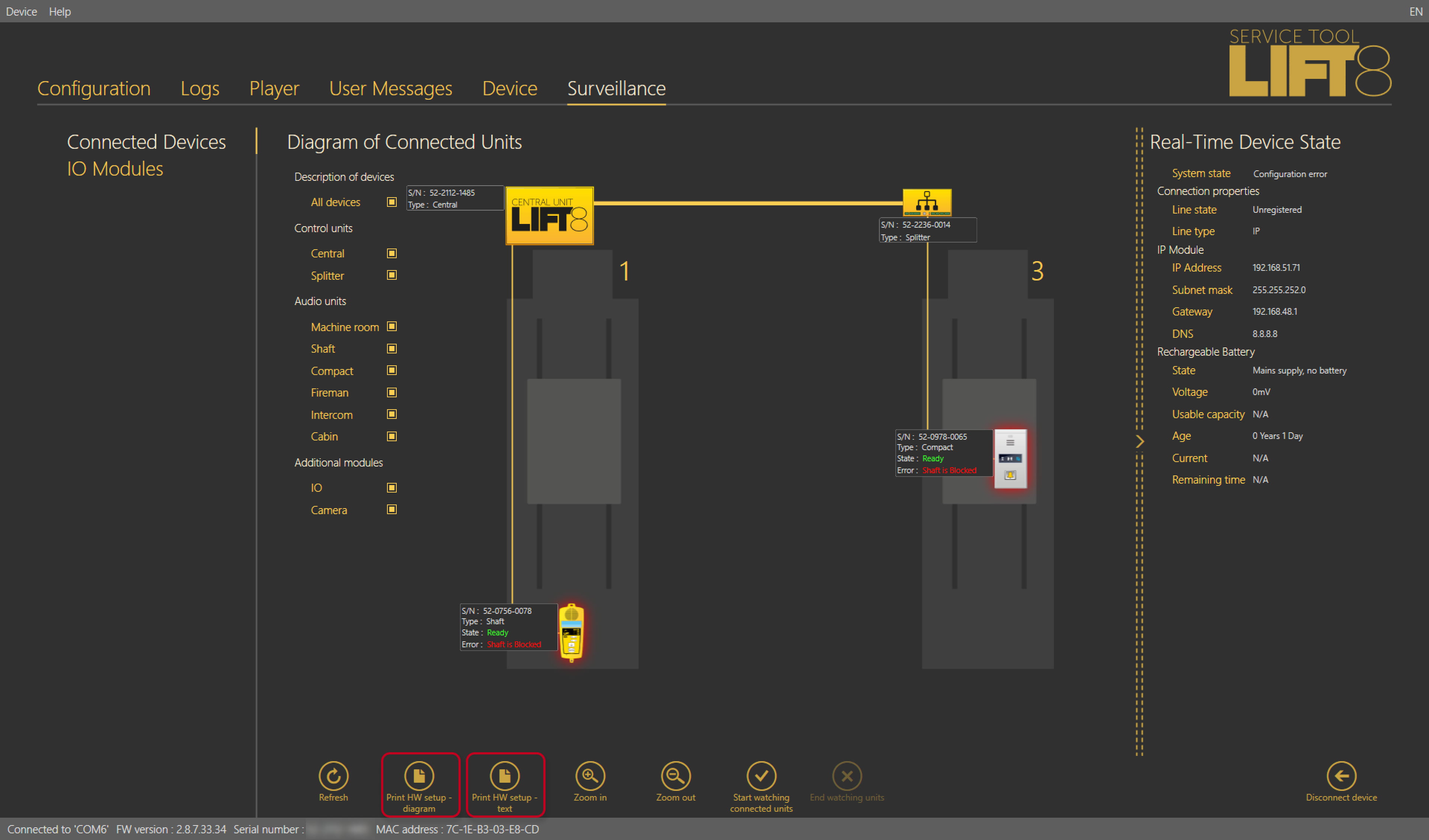Switch to the Device tab
1429x840 pixels.
tap(510, 89)
